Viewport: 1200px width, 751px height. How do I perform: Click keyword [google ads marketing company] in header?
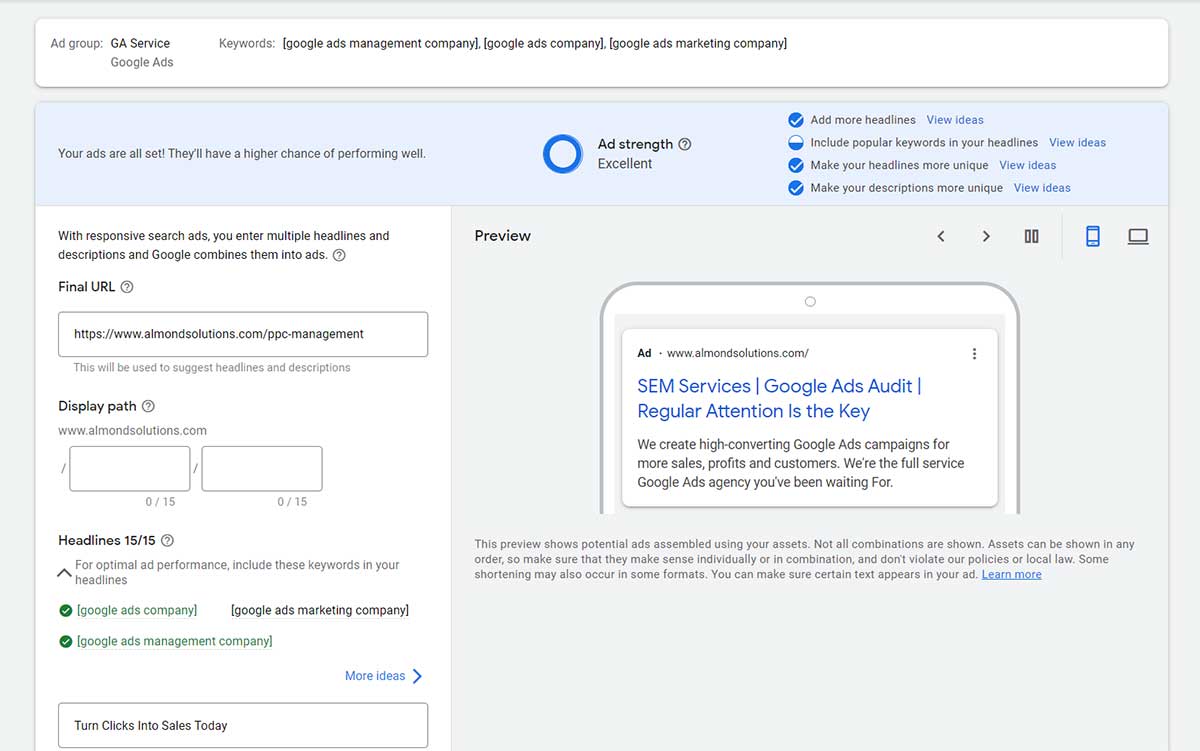[698, 43]
